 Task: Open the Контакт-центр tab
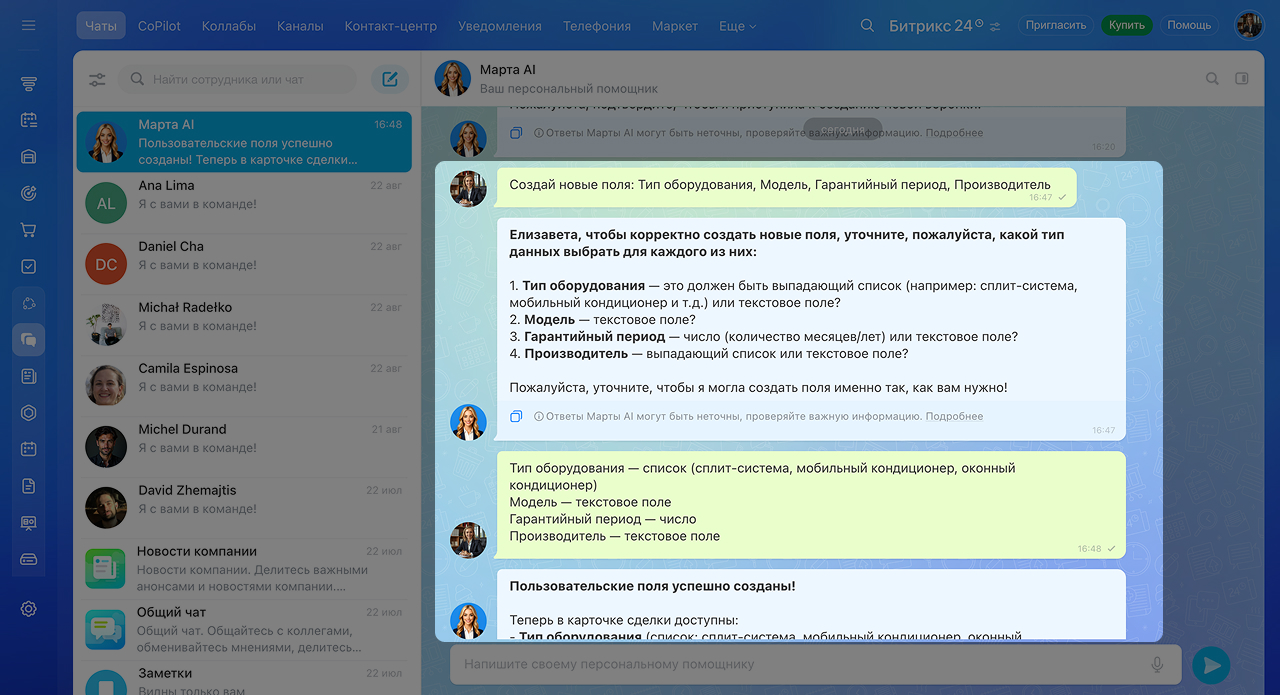pos(390,26)
